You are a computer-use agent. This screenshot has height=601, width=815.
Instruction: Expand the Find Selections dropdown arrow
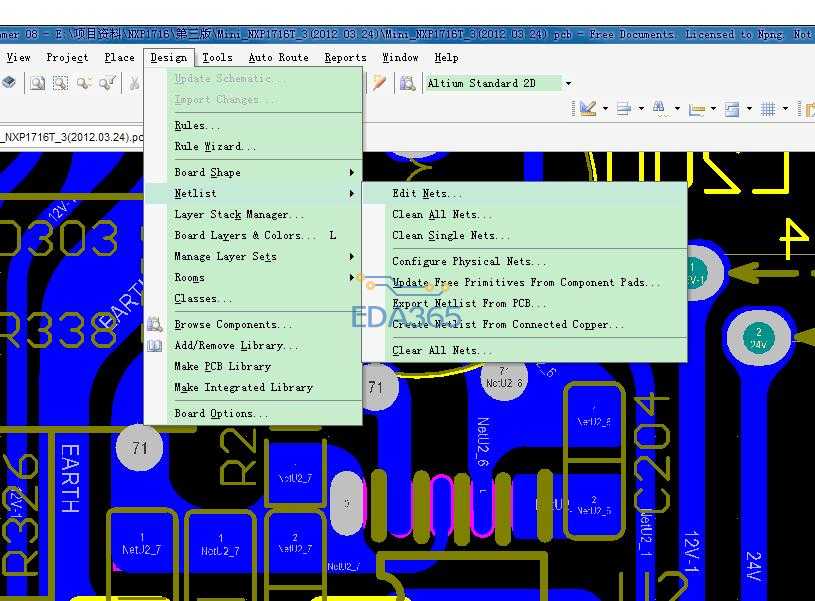point(677,109)
